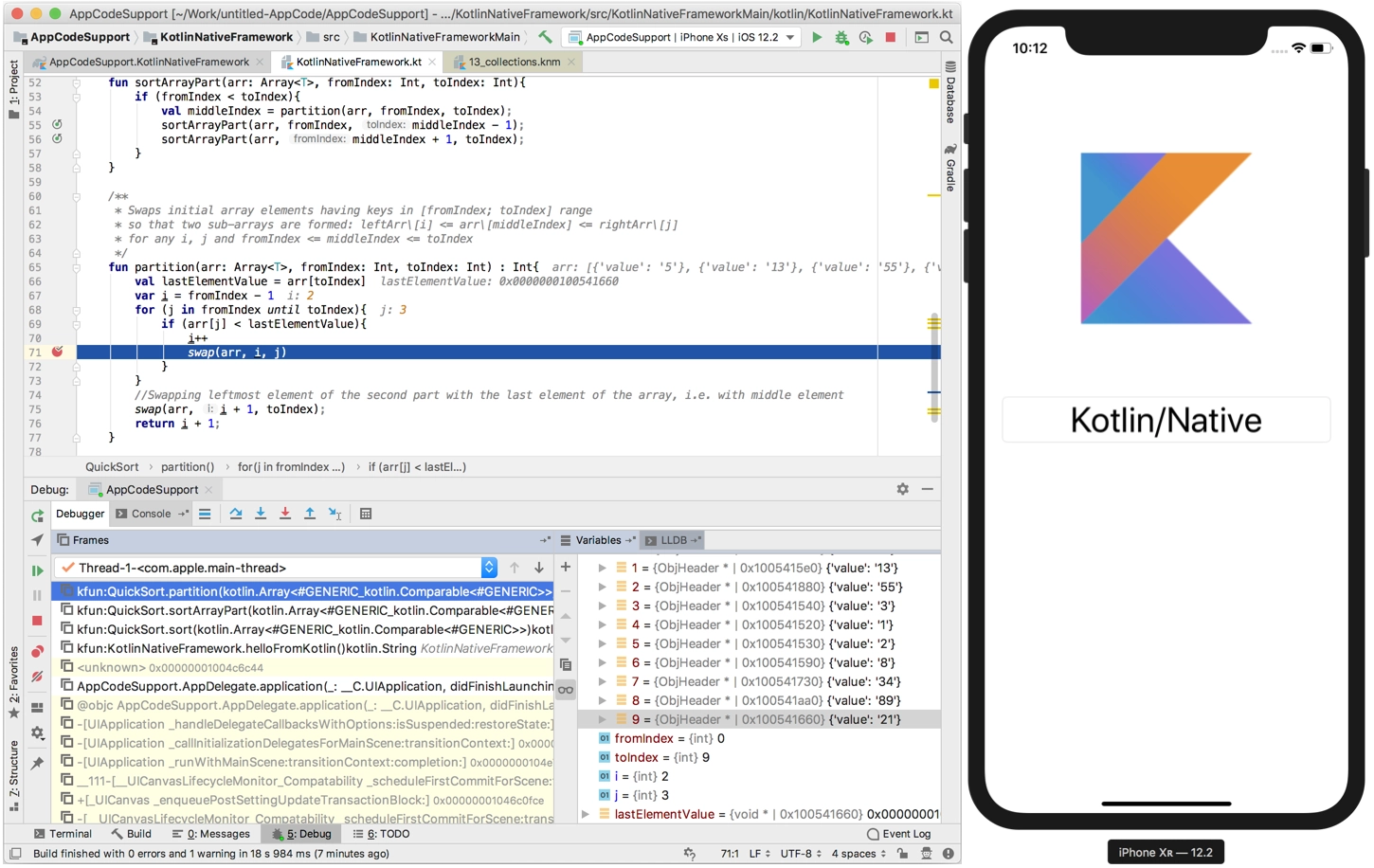Open the Build tool window button

tap(131, 834)
